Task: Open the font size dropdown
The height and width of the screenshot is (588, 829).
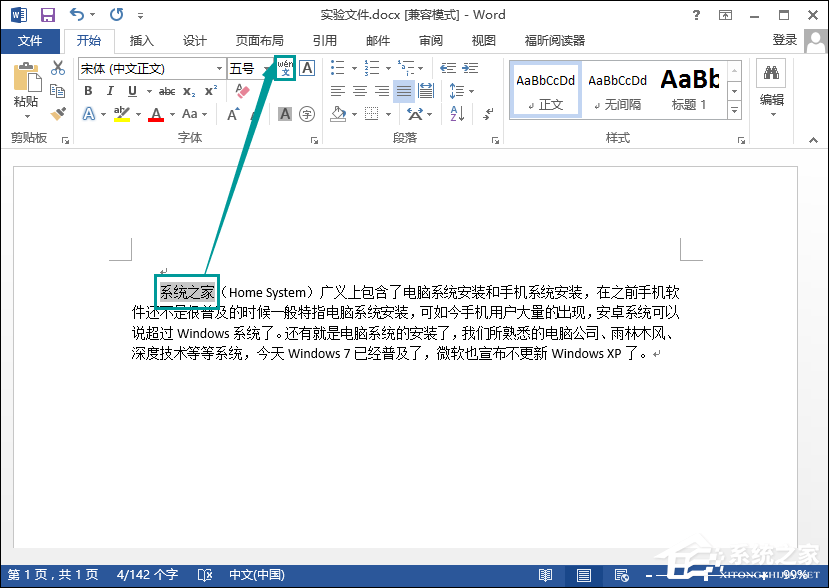Action: tap(268, 68)
